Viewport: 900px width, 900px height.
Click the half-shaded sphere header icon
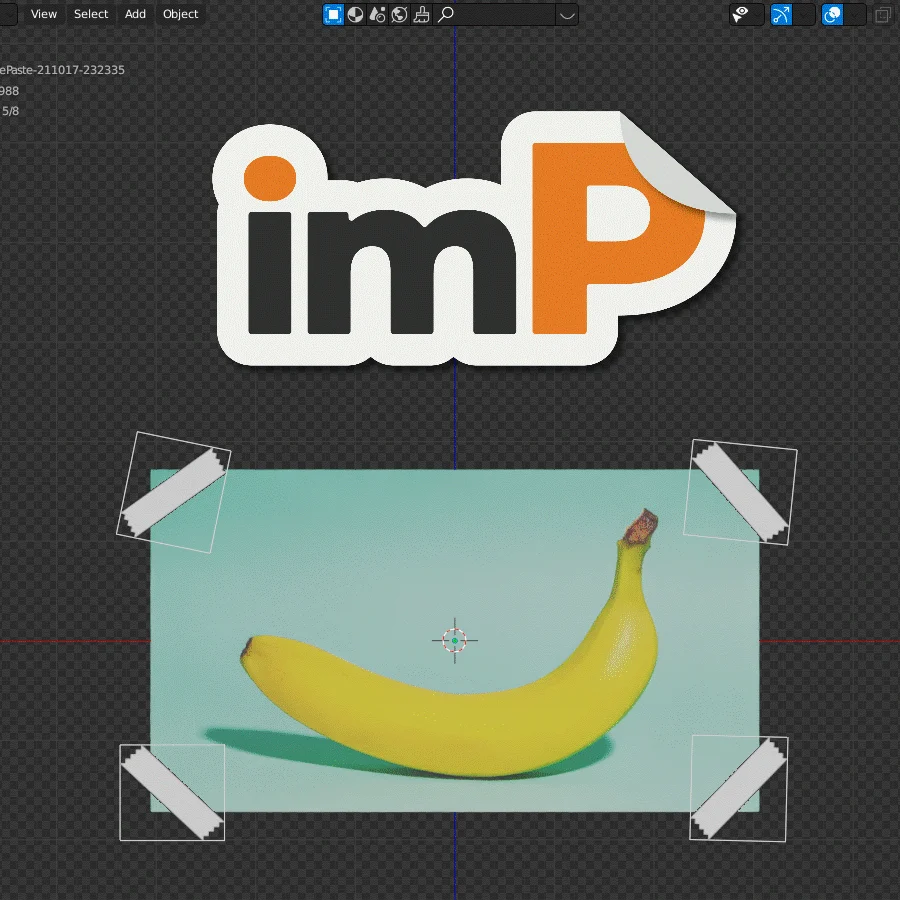click(x=355, y=14)
